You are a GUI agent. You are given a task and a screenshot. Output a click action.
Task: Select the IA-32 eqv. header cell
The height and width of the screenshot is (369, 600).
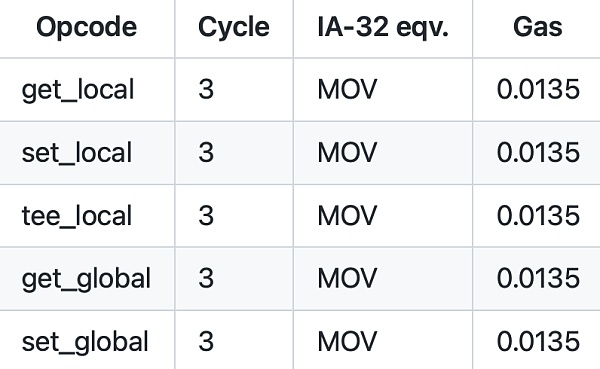click(383, 28)
